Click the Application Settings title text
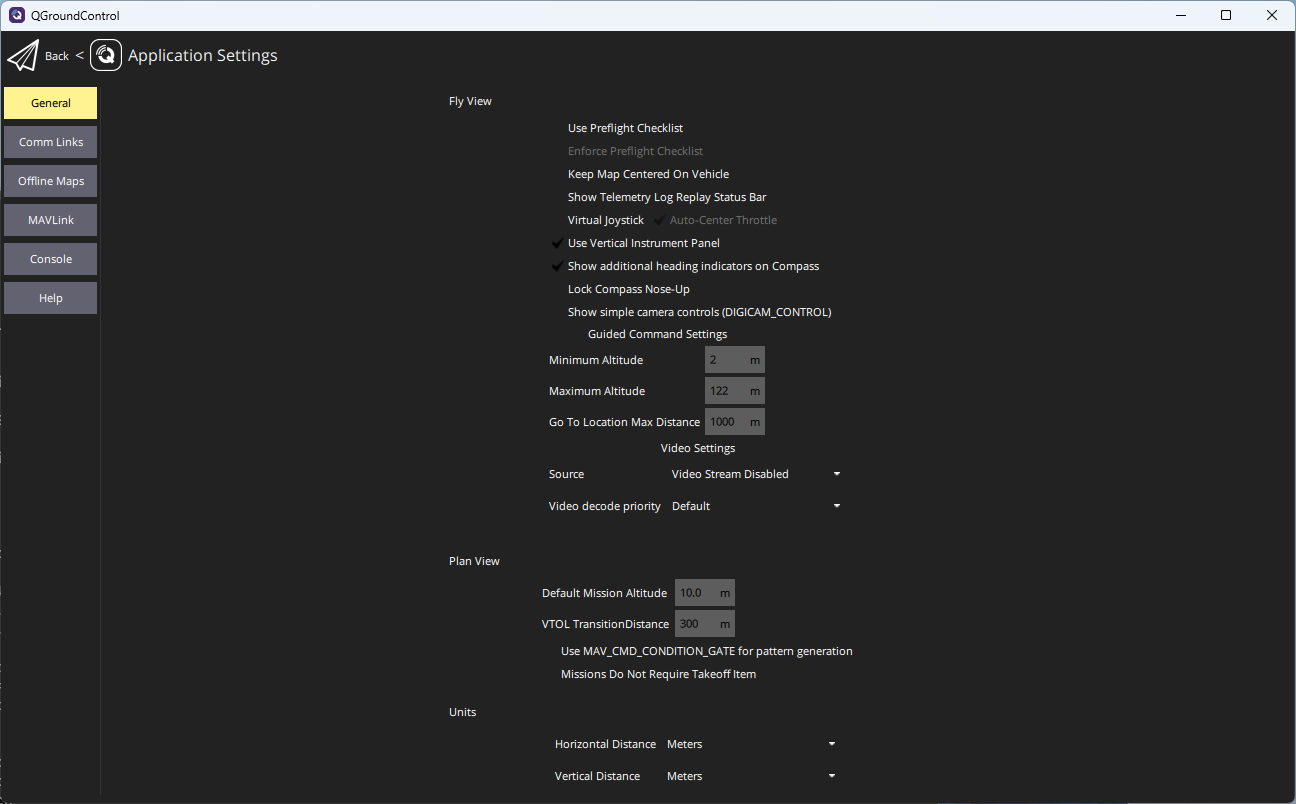Image resolution: width=1296 pixels, height=804 pixels. point(203,56)
